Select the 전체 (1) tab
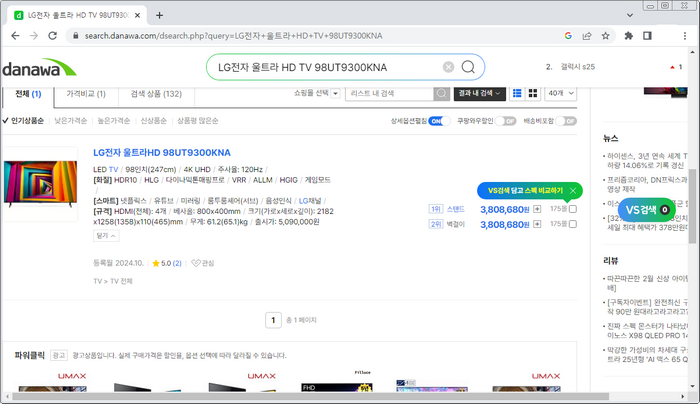The width and height of the screenshot is (700, 404). pyautogui.click(x=28, y=94)
